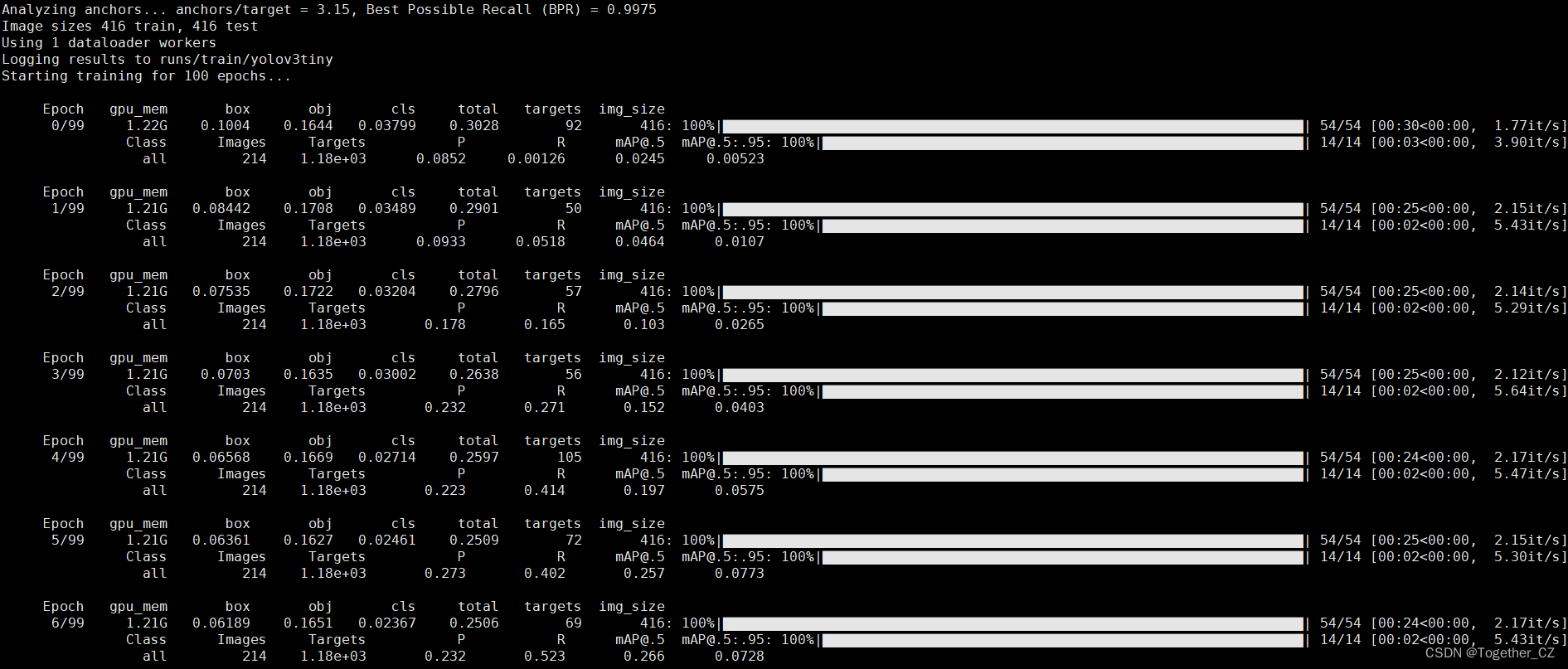The width and height of the screenshot is (1568, 669).
Task: Select the total loss value '0.2901'
Action: [474, 209]
